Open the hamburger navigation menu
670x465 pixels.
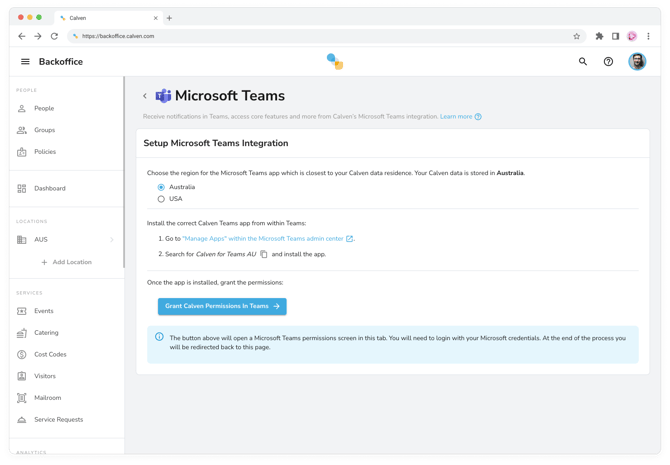coord(25,62)
